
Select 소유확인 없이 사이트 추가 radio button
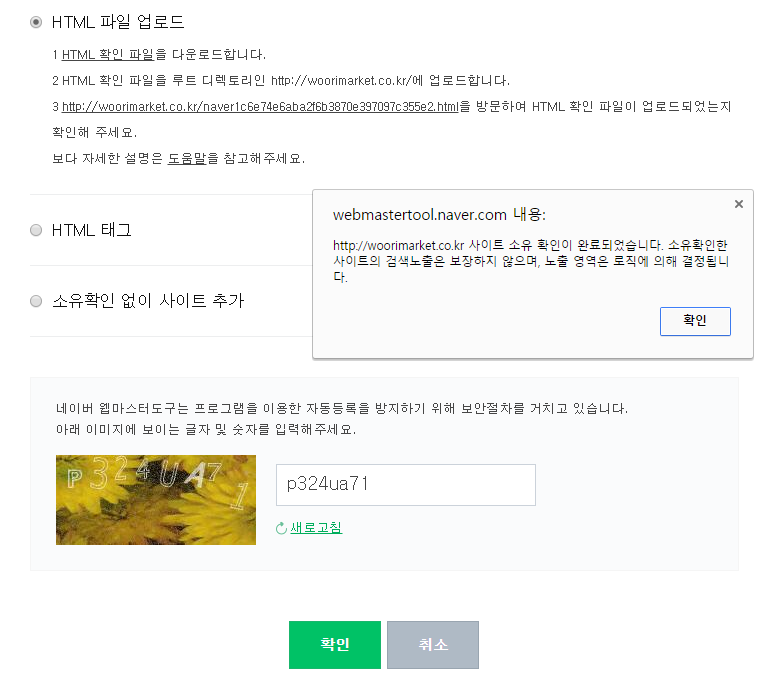(36, 300)
